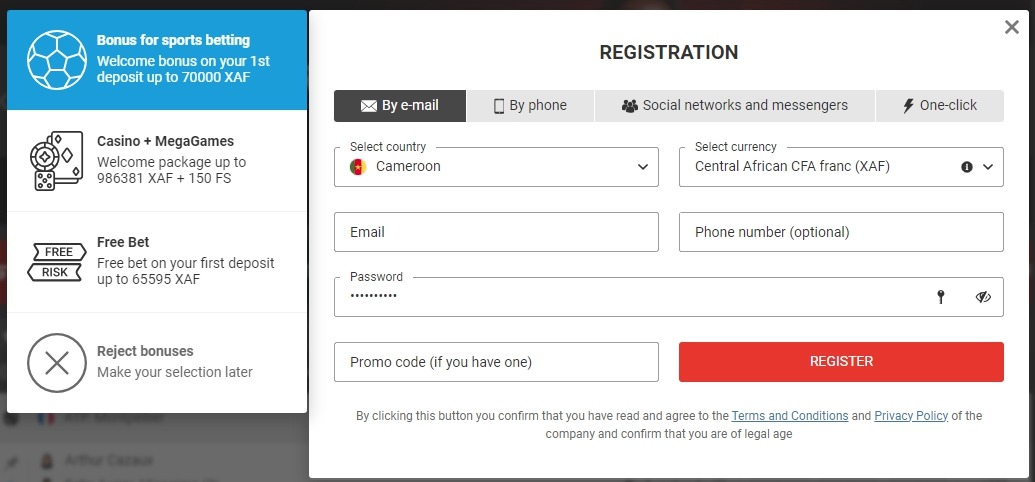Click the password key generator icon
This screenshot has width=1035, height=482.
940,297
